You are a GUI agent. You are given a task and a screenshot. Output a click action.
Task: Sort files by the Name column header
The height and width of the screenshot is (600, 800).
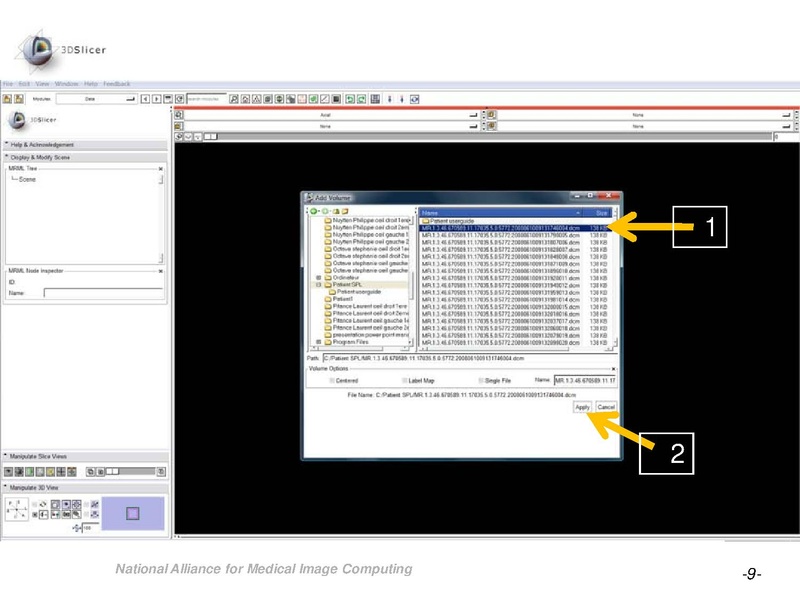pos(501,213)
